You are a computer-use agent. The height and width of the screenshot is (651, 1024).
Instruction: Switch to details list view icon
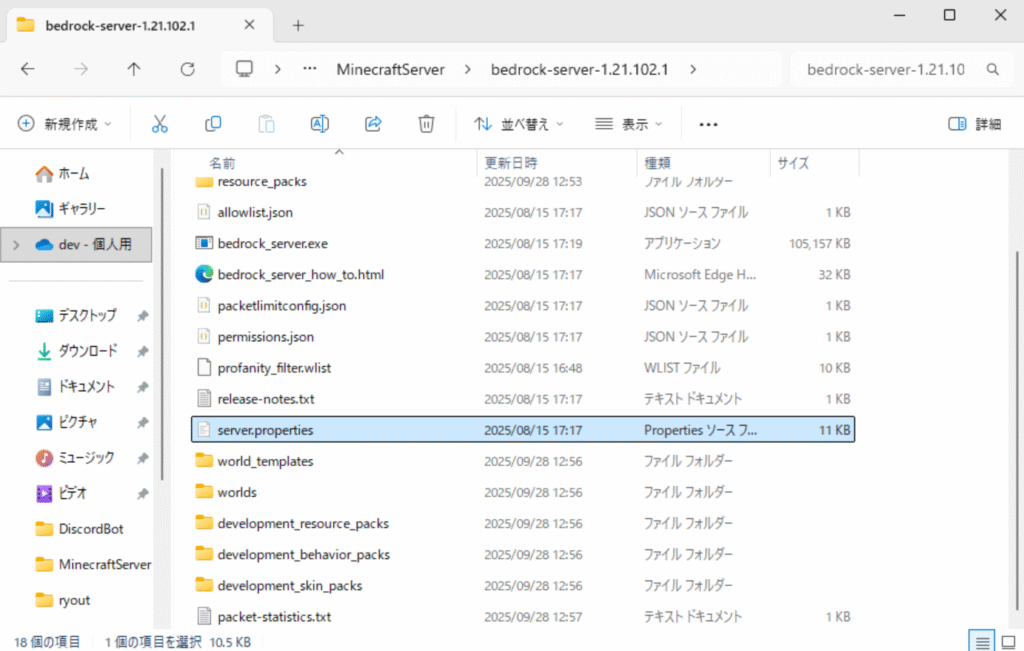982,641
